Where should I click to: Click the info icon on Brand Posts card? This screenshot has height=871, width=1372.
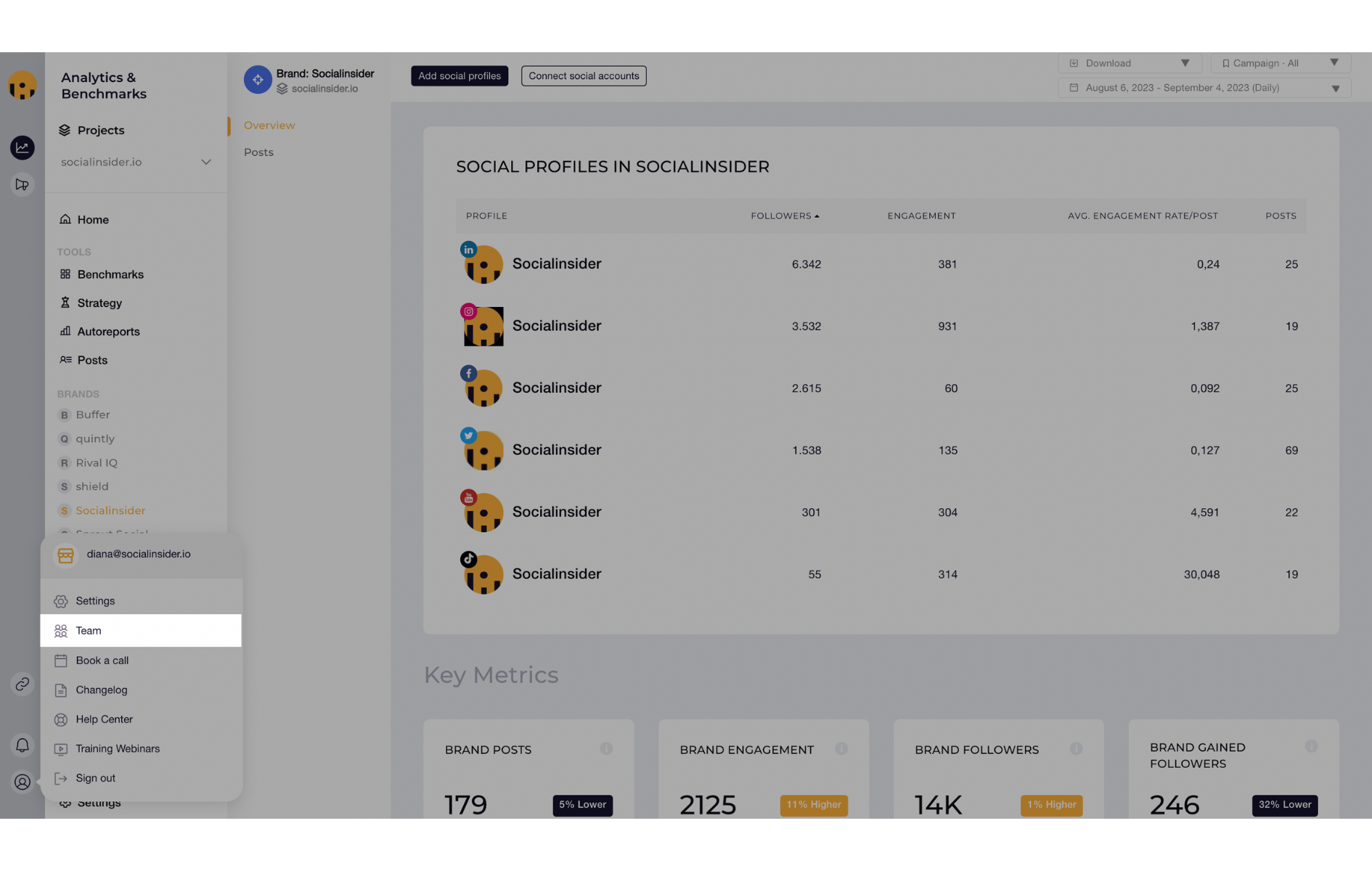click(x=606, y=748)
